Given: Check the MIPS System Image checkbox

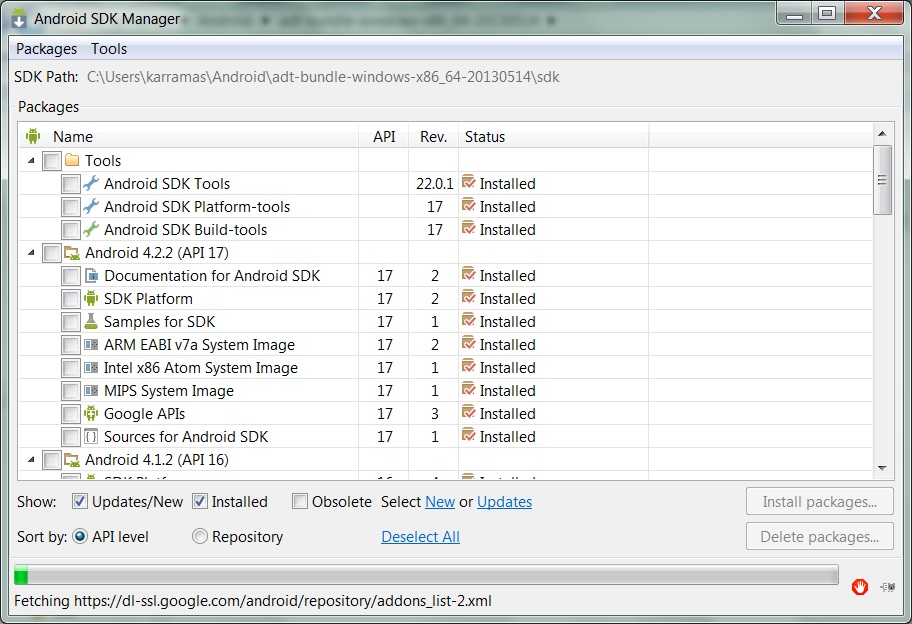Looking at the screenshot, I should 70,391.
